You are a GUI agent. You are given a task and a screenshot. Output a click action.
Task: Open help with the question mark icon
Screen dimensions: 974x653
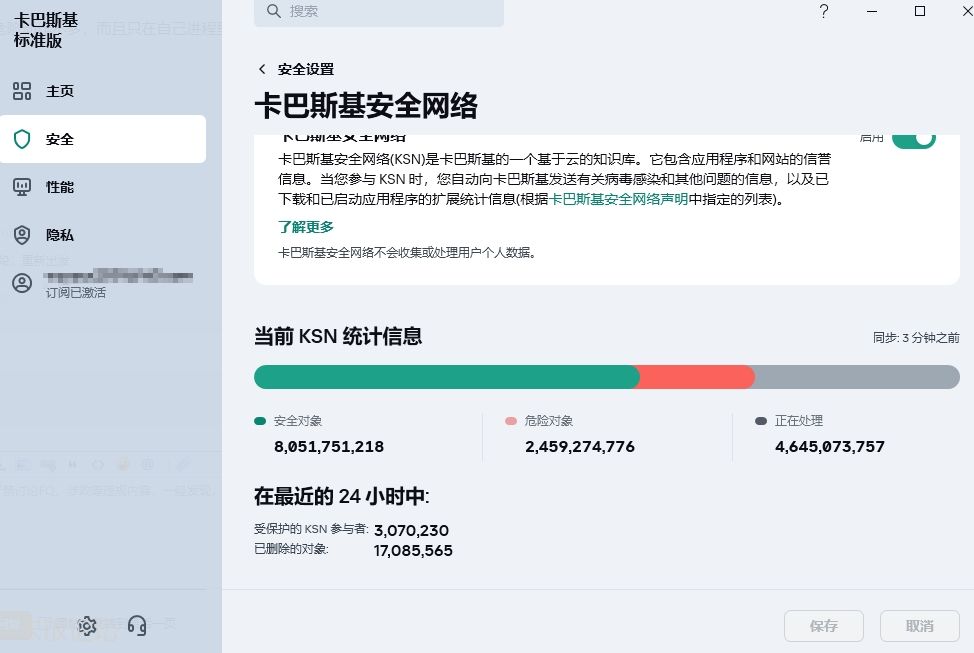pyautogui.click(x=824, y=11)
